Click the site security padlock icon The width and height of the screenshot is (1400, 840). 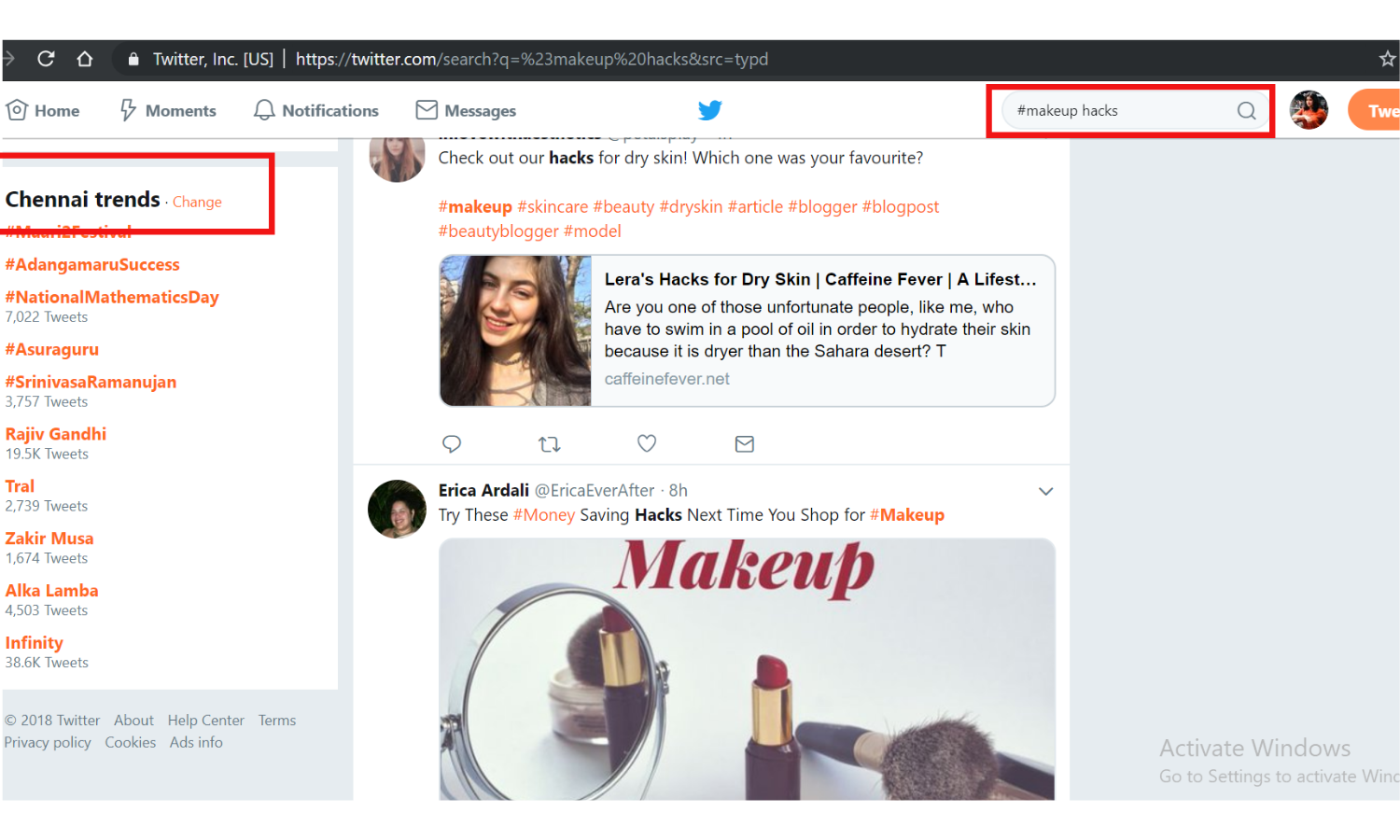click(x=133, y=59)
